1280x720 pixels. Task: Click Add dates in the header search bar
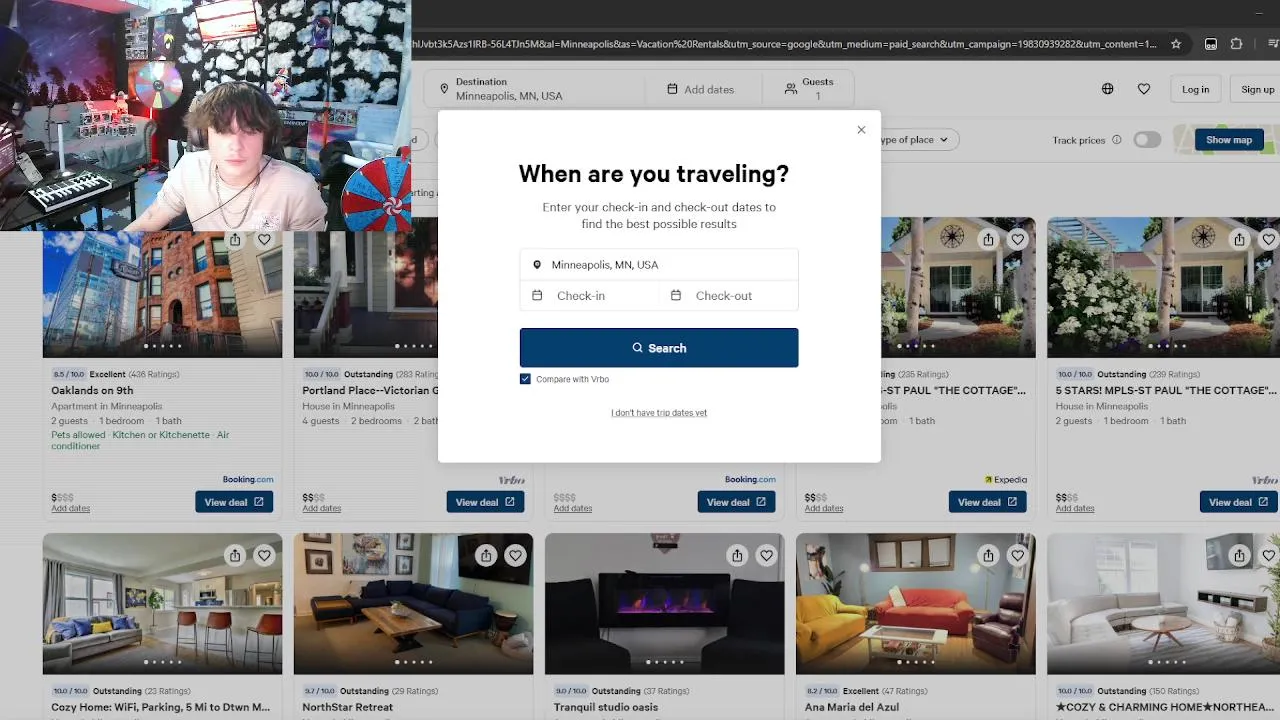coord(701,89)
